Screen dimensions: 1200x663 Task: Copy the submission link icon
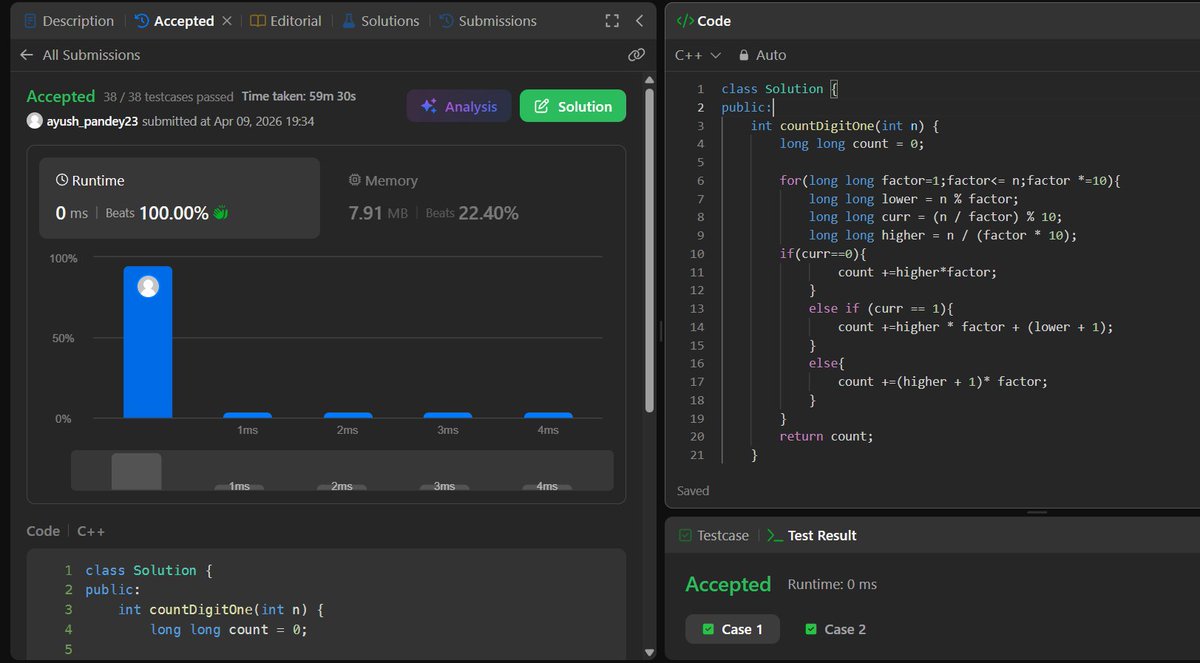pyautogui.click(x=636, y=55)
